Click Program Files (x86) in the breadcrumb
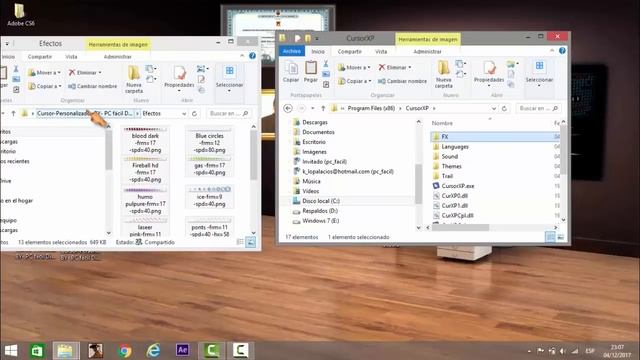 coord(372,108)
